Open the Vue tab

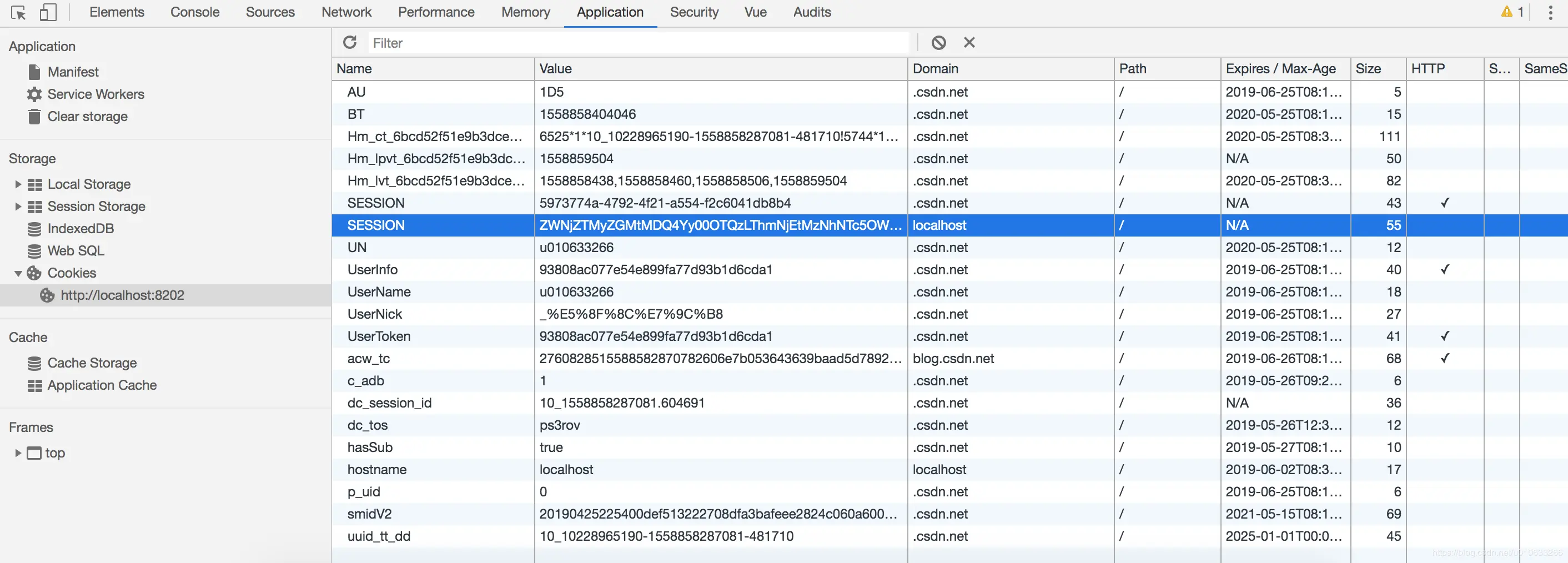click(755, 12)
